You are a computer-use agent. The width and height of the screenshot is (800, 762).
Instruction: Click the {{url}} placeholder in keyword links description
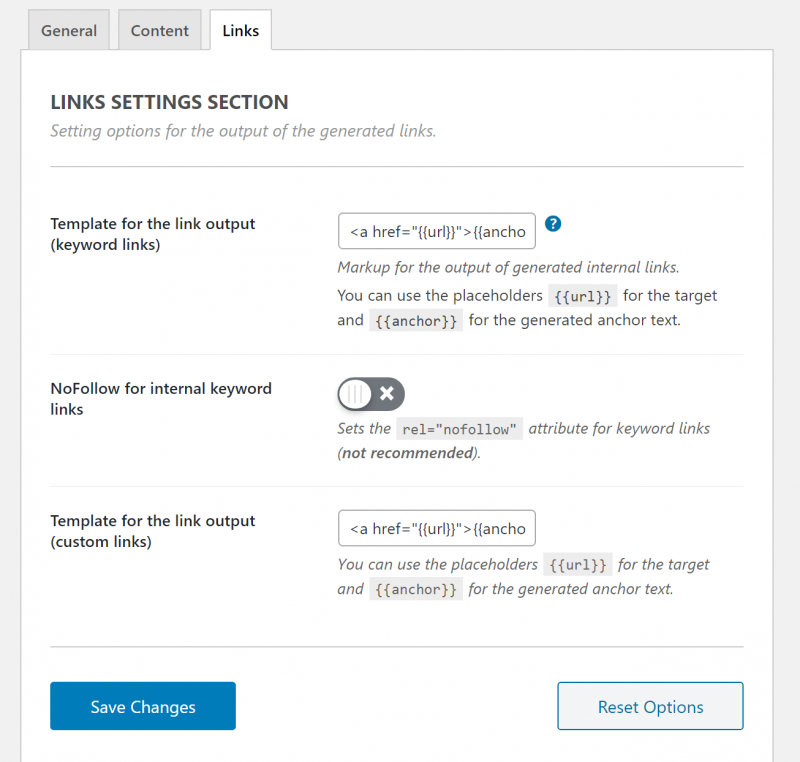(x=583, y=296)
